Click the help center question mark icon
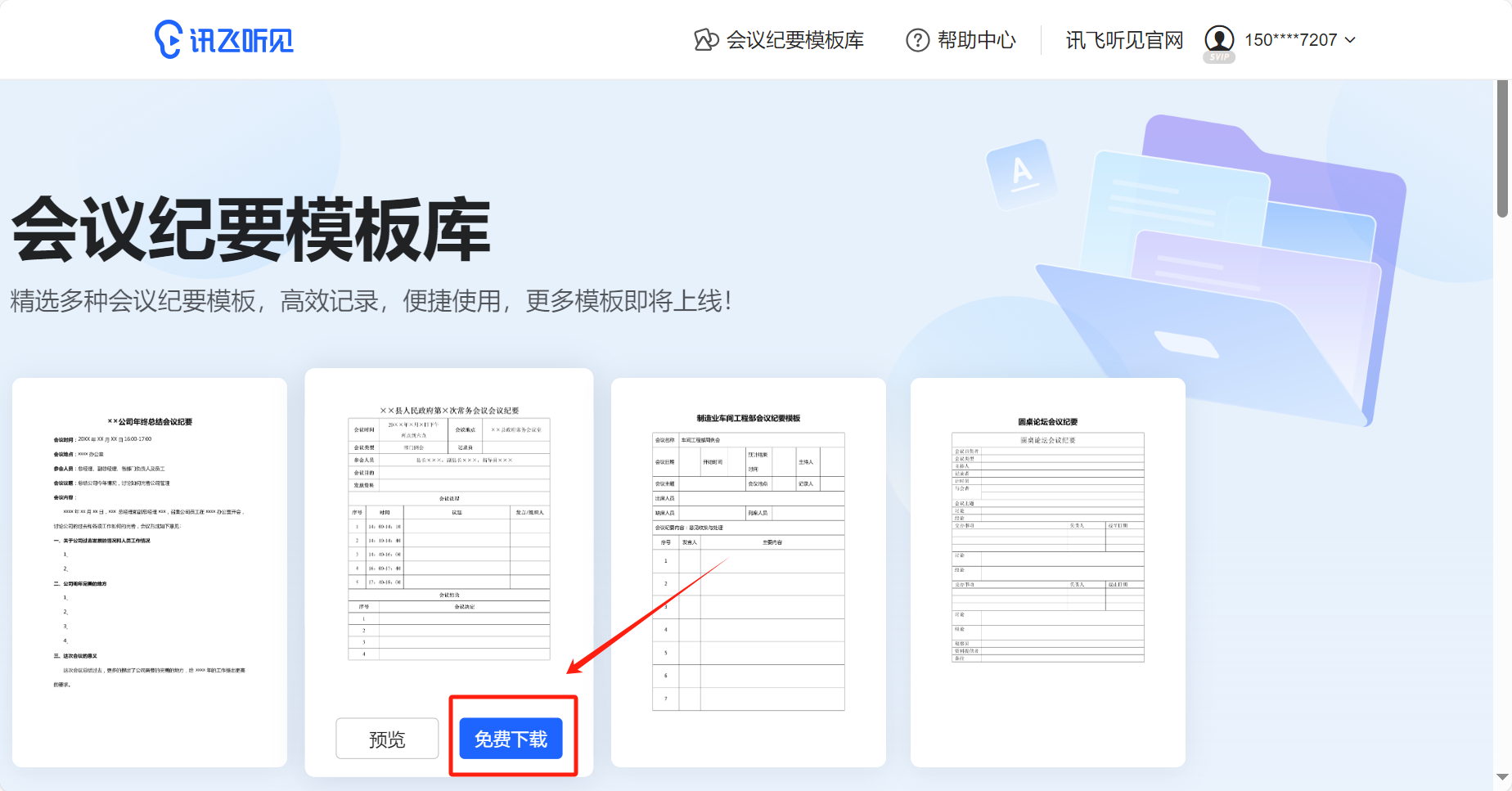Screen dimensions: 1512x791 [x=917, y=40]
